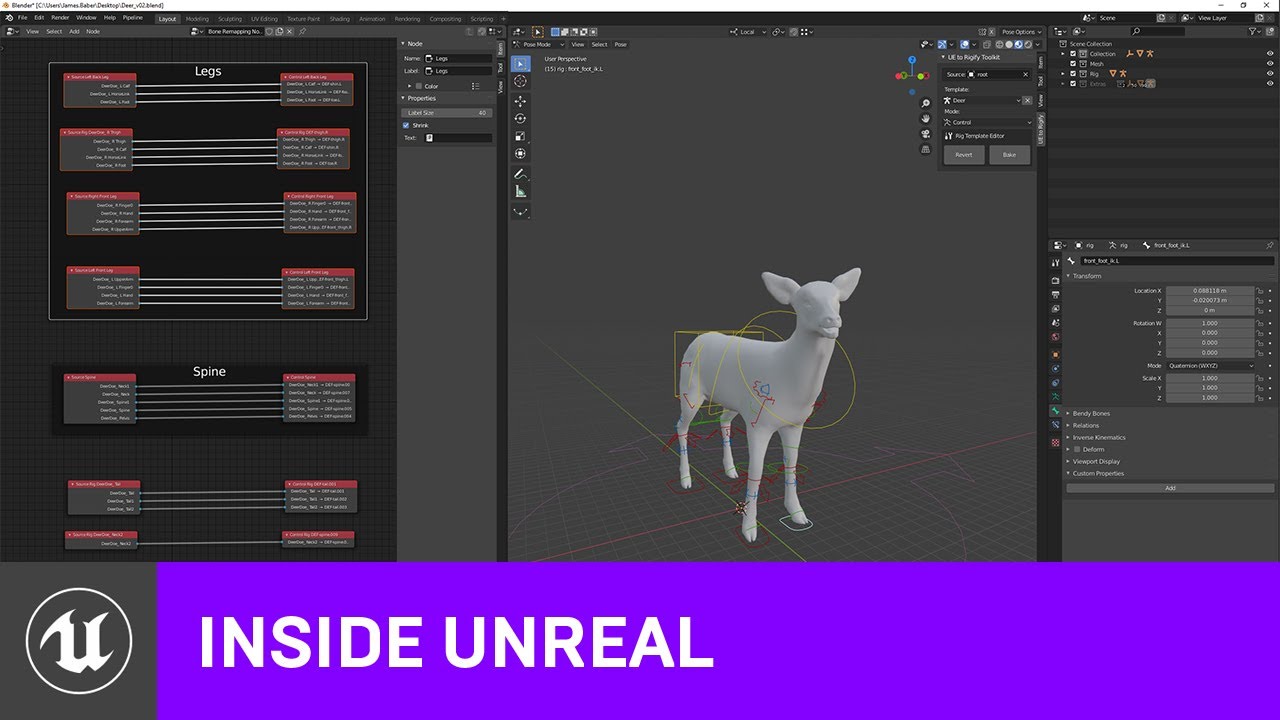Viewport: 1280px width, 720px height.
Task: Open the Mode Control dropdown
Action: 988,122
